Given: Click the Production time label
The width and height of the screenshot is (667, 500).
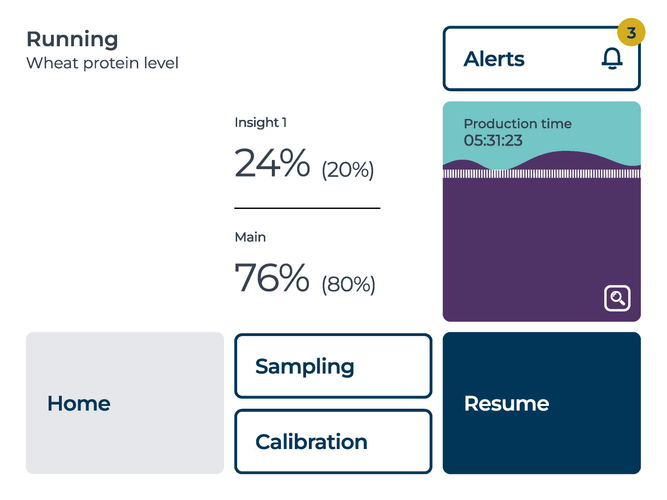Looking at the screenshot, I should (x=517, y=123).
